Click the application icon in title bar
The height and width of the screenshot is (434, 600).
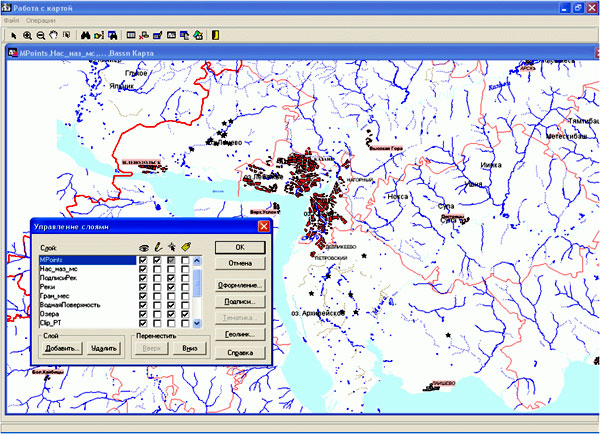(x=6, y=8)
